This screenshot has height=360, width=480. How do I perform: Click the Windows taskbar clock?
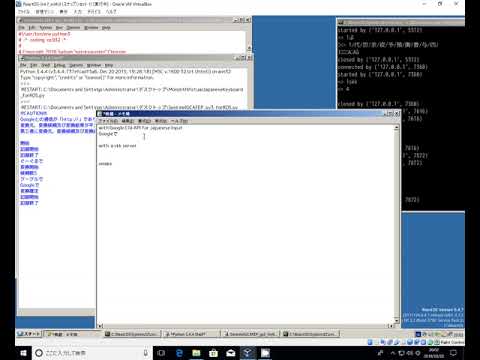tap(434, 353)
